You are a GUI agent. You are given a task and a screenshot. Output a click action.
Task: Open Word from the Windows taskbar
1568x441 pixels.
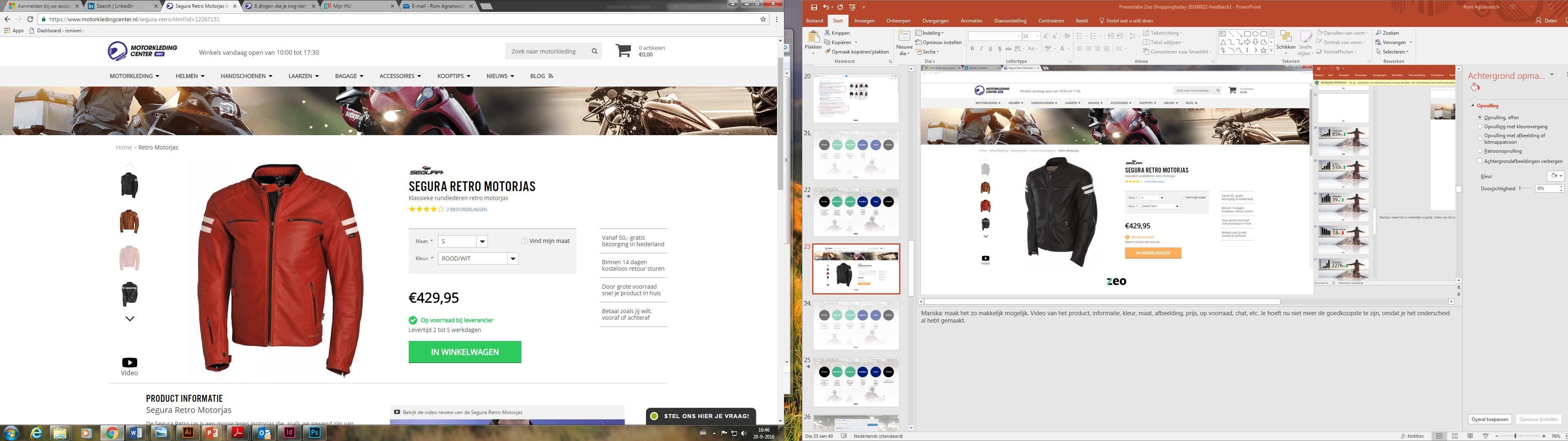(136, 432)
